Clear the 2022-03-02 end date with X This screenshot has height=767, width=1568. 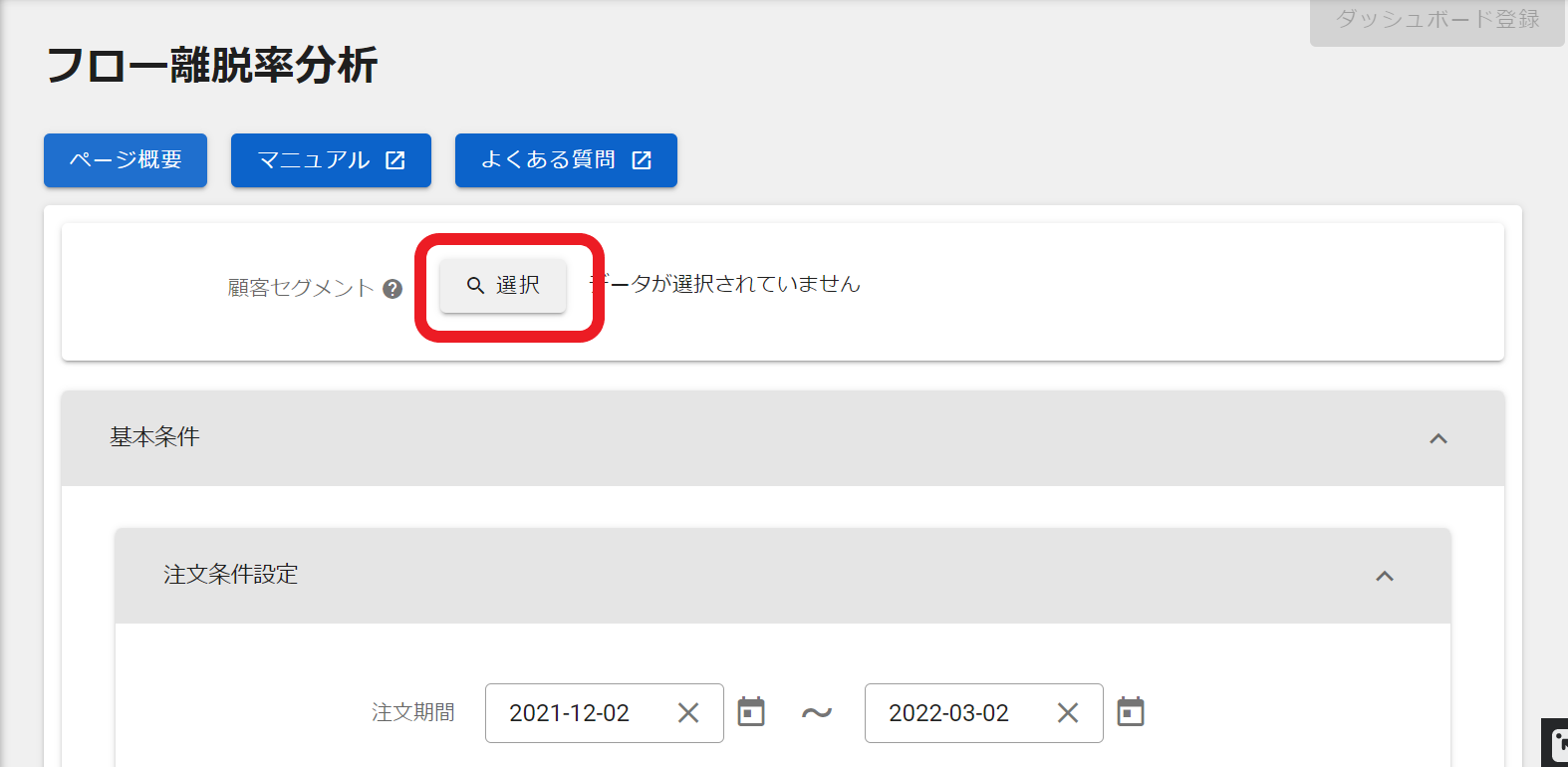(1068, 713)
